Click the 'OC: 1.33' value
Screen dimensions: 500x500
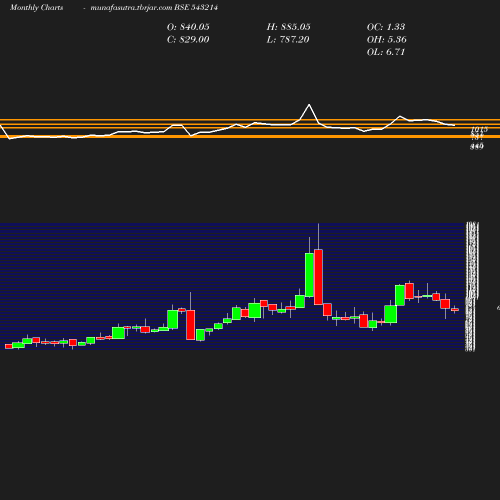pyautogui.click(x=386, y=27)
